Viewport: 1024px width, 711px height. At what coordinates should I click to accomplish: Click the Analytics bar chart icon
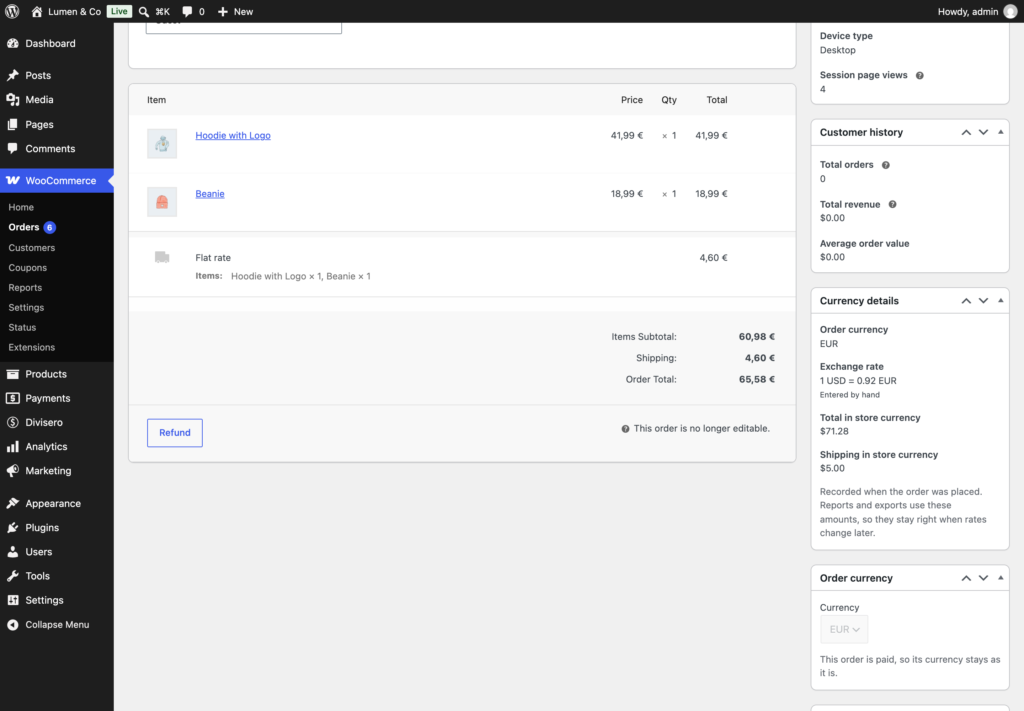(13, 447)
